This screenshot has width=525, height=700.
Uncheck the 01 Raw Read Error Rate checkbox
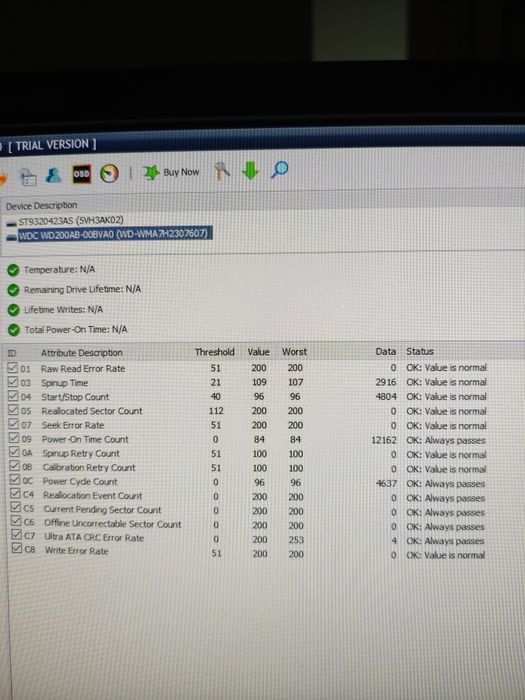(x=13, y=368)
